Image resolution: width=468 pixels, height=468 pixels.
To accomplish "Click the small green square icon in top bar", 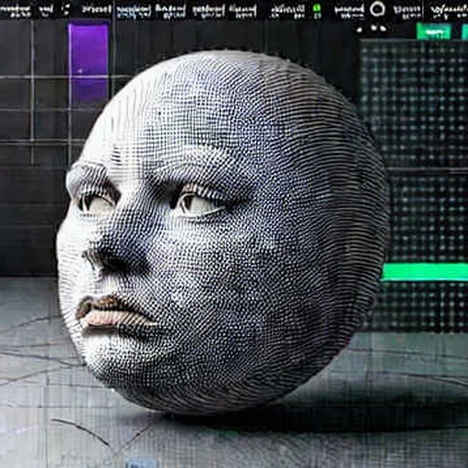I will (x=317, y=8).
